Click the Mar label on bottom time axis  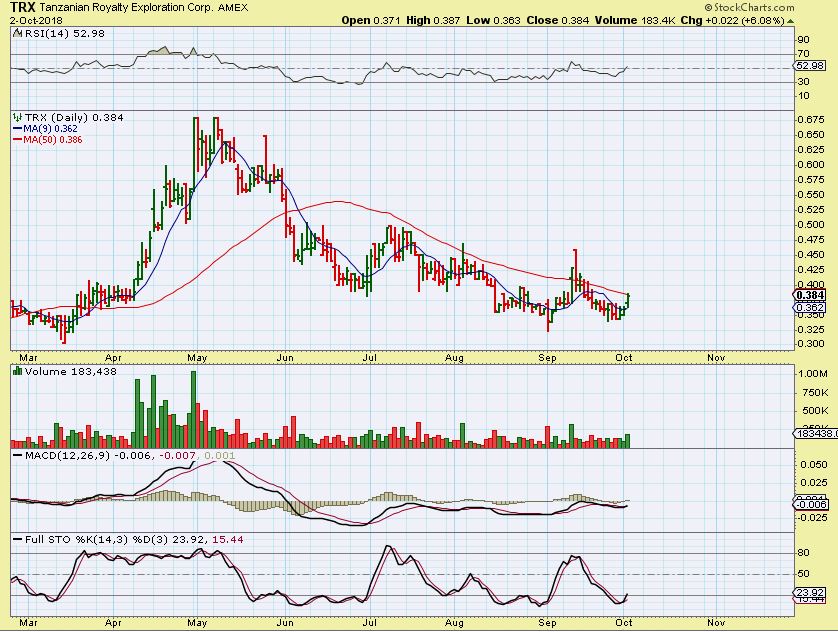28,622
